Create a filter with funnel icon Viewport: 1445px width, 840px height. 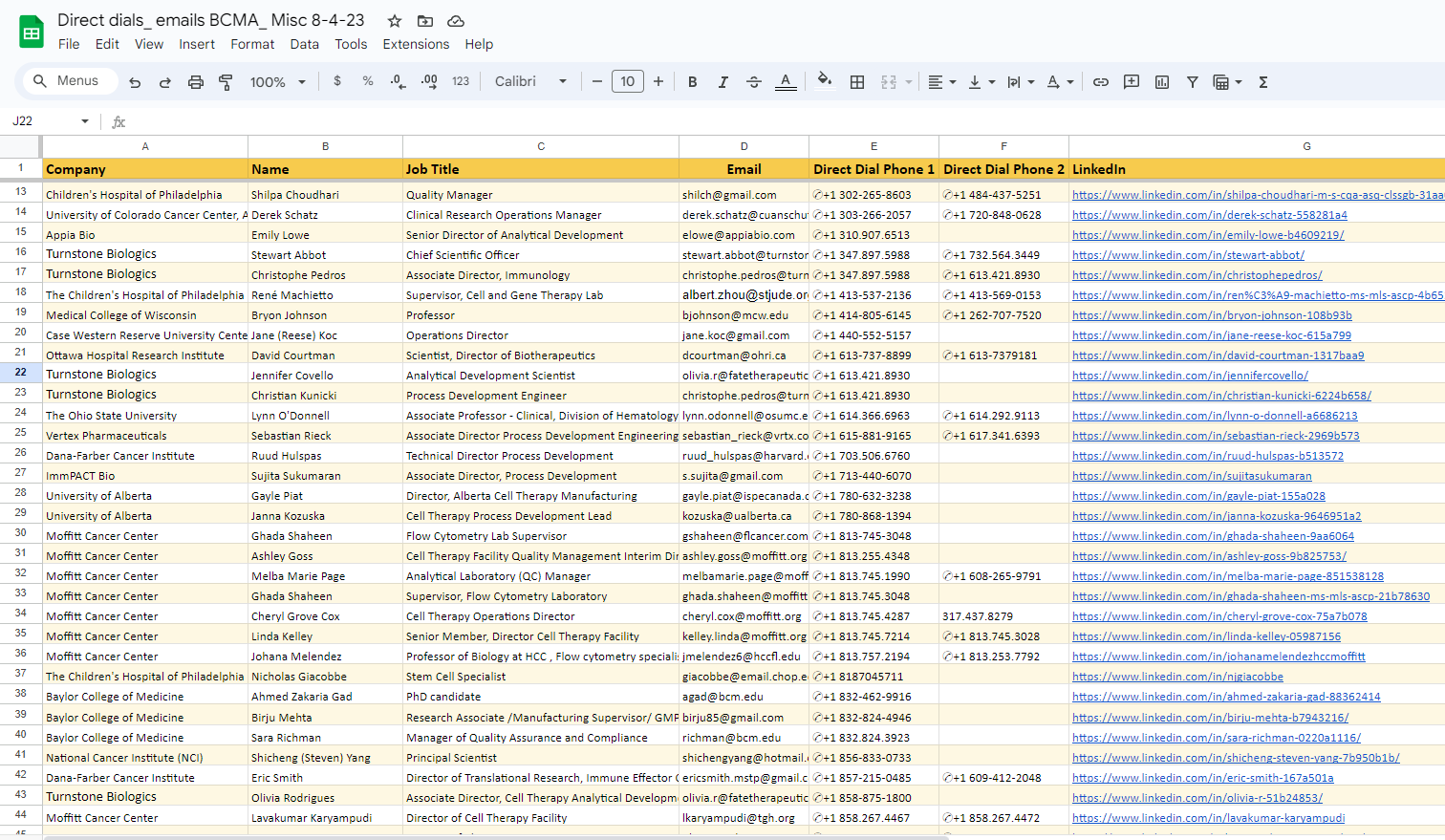click(1193, 82)
